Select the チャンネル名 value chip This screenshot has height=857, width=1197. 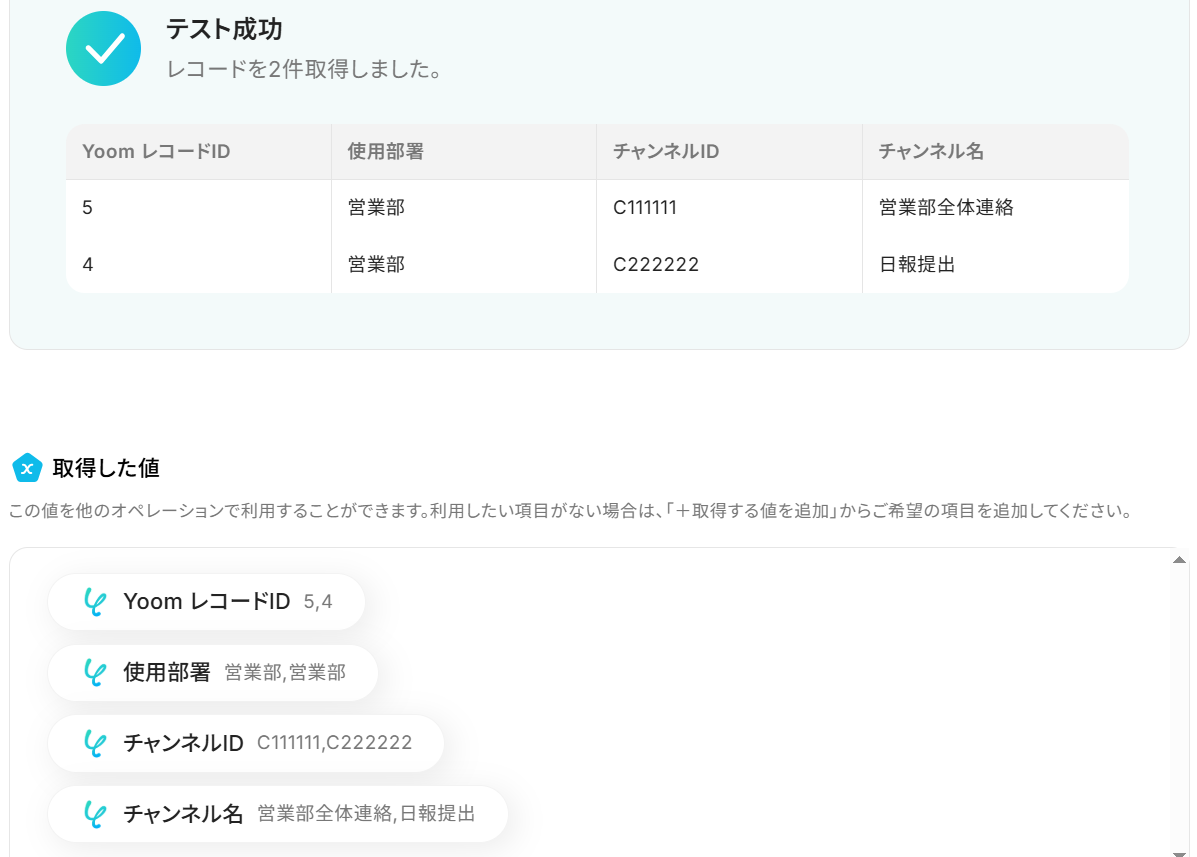point(278,814)
